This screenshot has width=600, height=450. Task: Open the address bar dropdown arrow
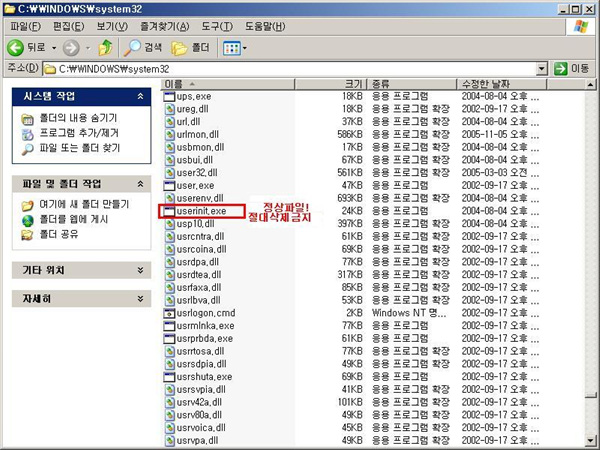(541, 69)
